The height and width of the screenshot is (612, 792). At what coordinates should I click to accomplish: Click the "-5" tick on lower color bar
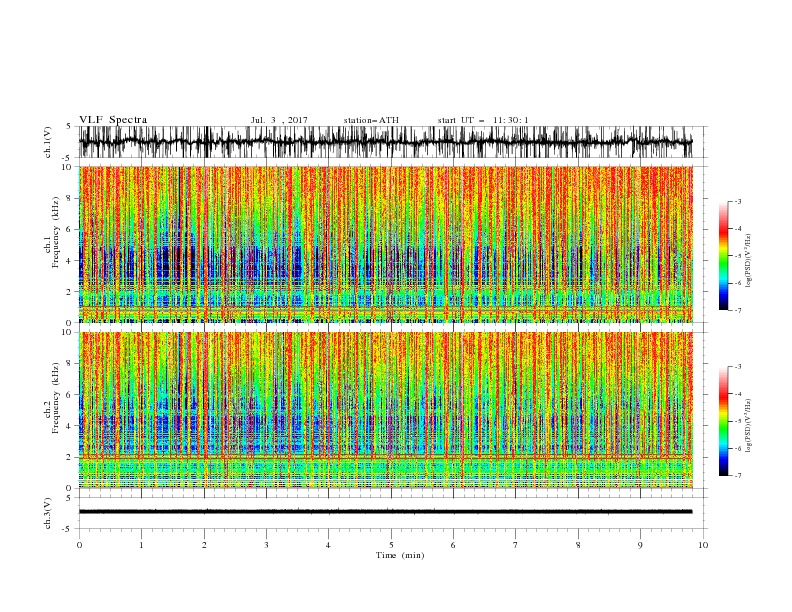click(x=737, y=421)
